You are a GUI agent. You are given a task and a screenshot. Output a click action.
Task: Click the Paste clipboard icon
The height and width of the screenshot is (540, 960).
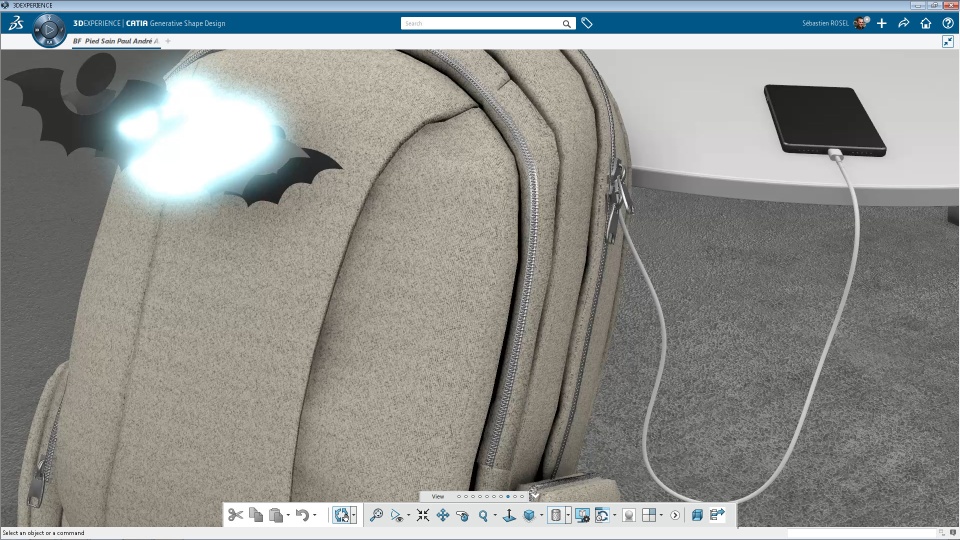click(276, 515)
